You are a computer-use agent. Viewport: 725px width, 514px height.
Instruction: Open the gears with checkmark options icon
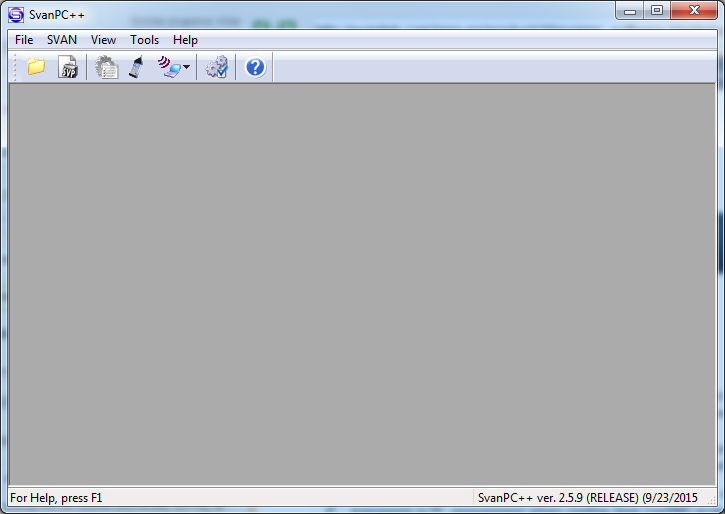(x=216, y=67)
